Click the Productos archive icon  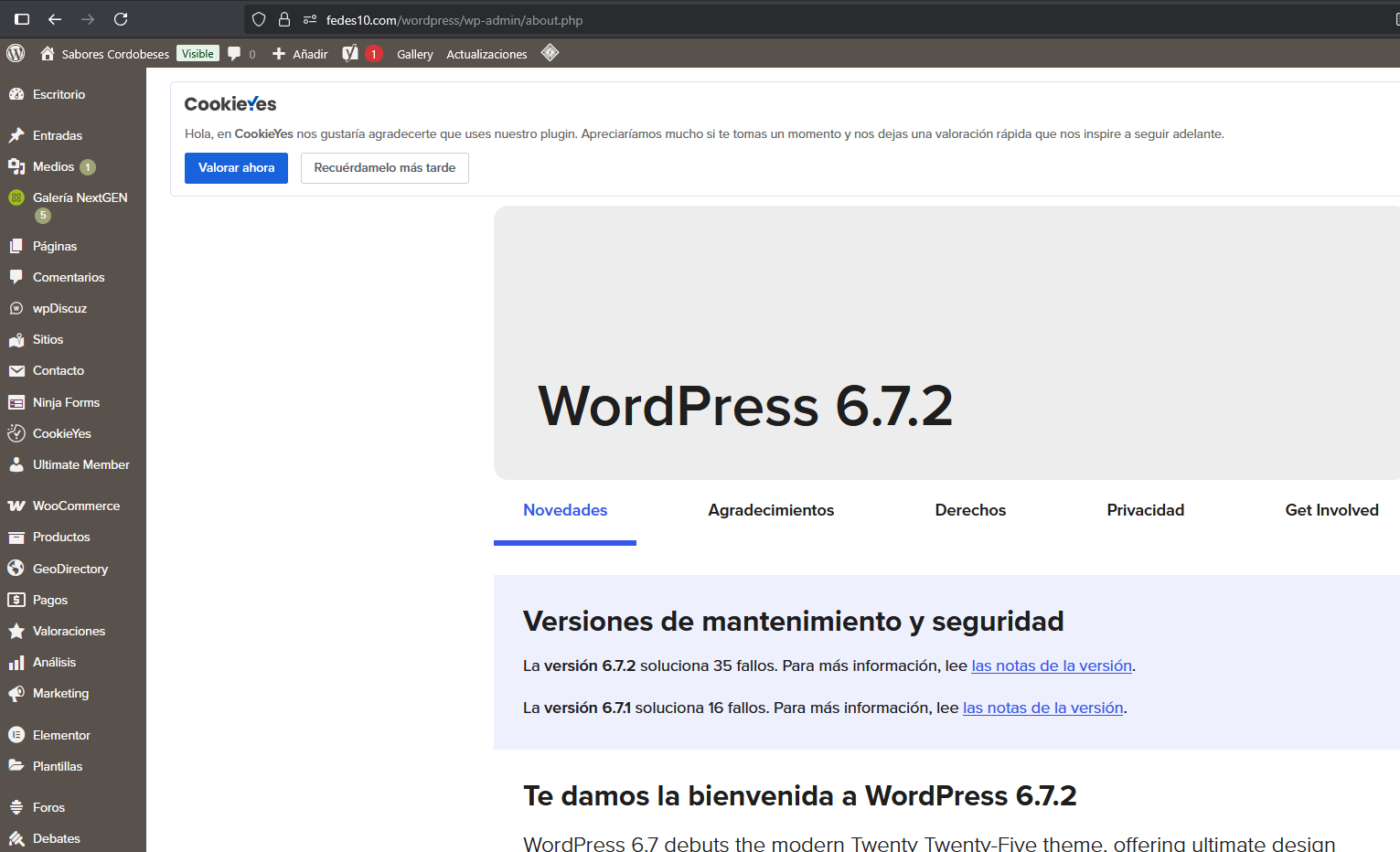point(16,537)
